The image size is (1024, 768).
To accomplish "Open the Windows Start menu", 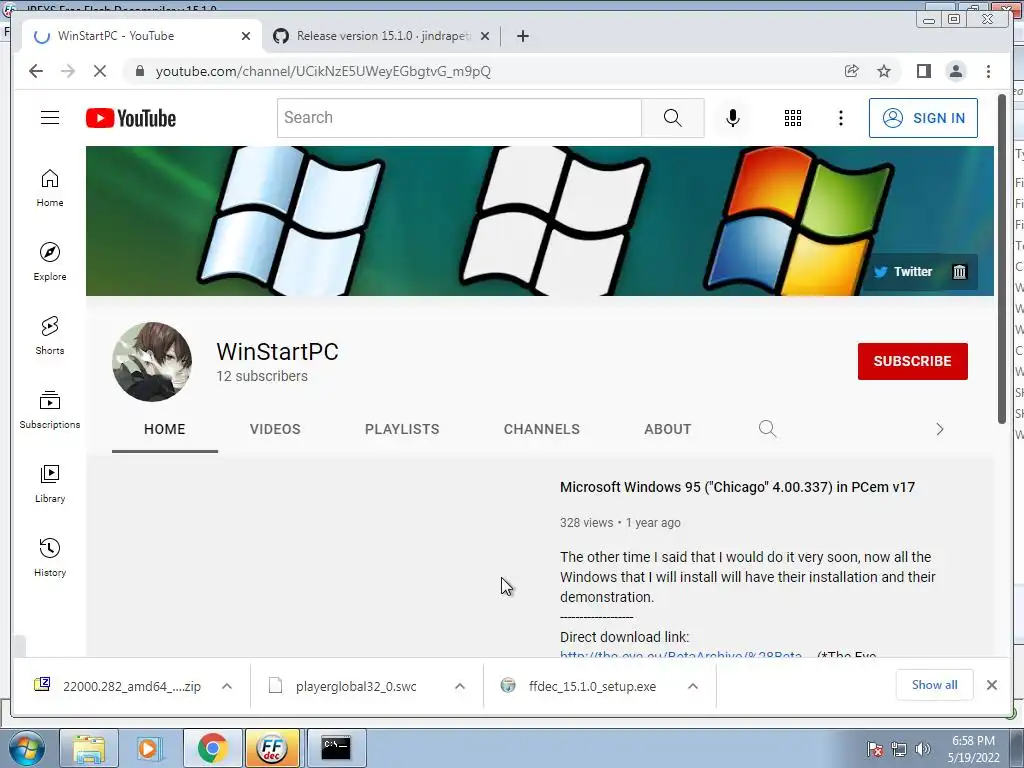I will point(27,748).
